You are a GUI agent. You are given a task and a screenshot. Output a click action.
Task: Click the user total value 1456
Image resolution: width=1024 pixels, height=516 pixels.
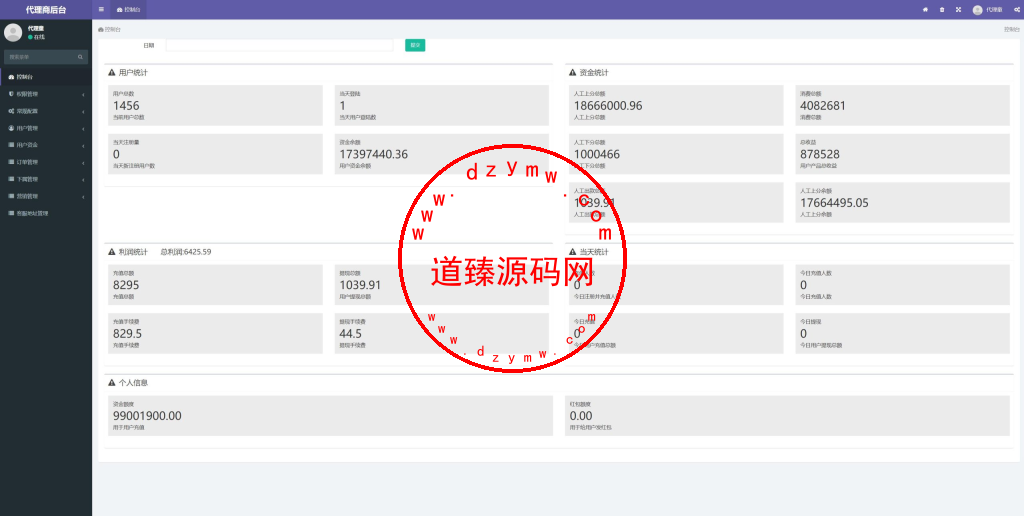coord(126,106)
